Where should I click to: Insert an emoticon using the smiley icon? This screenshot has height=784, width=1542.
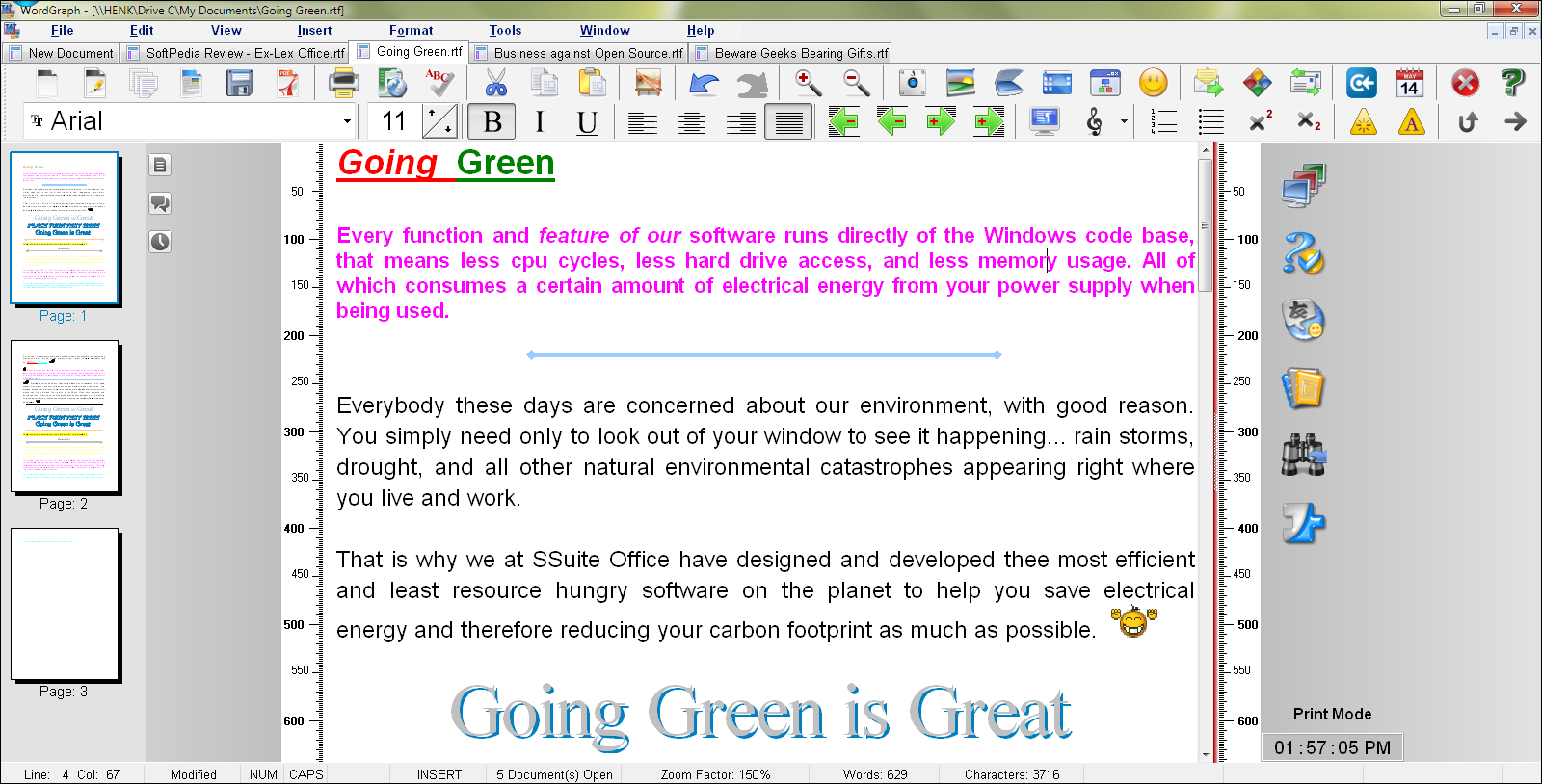(1153, 84)
